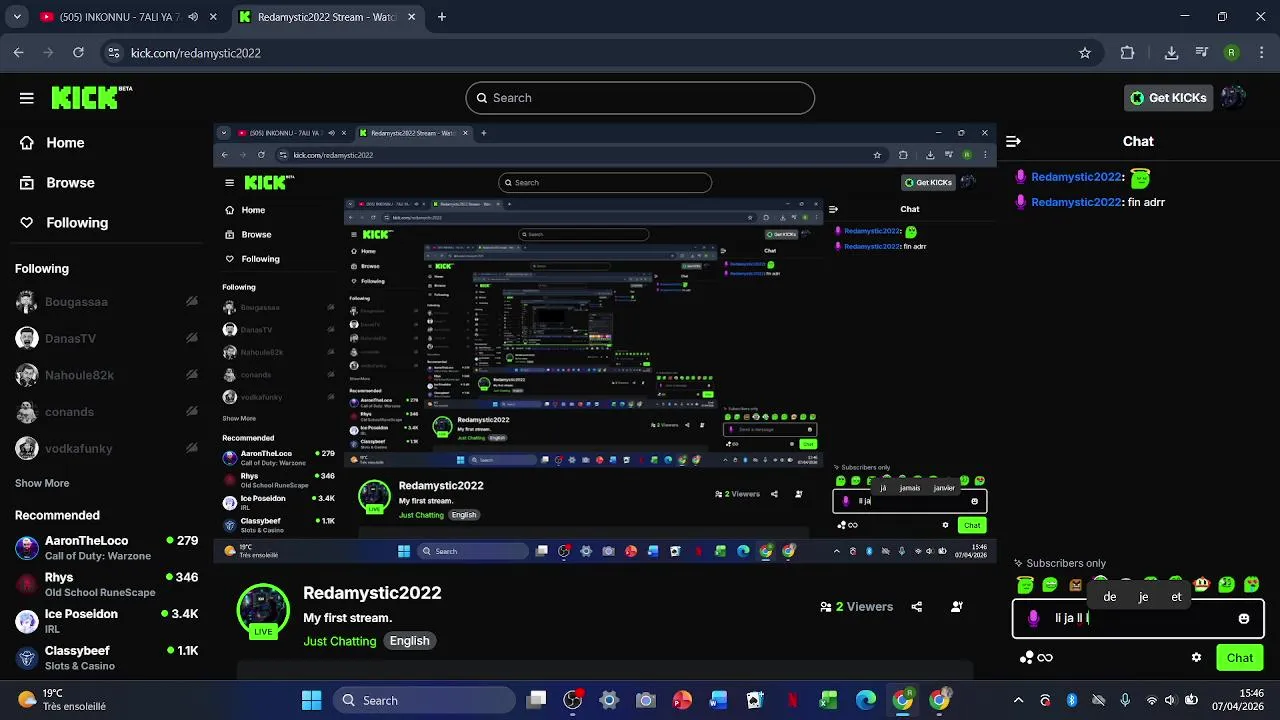Open recommended channel Ice Poseidon
Image resolution: width=1280 pixels, height=720 pixels.
pos(106,621)
